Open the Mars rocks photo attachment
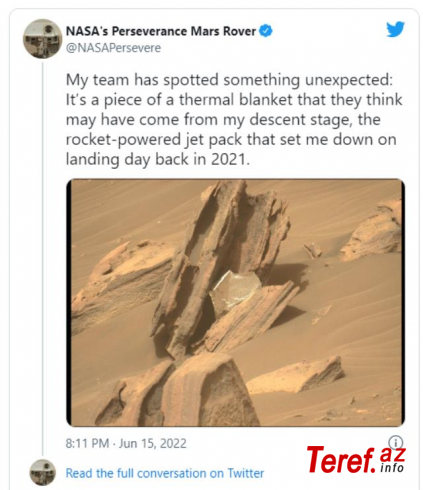Image resolution: width=423 pixels, height=490 pixels. click(236, 303)
